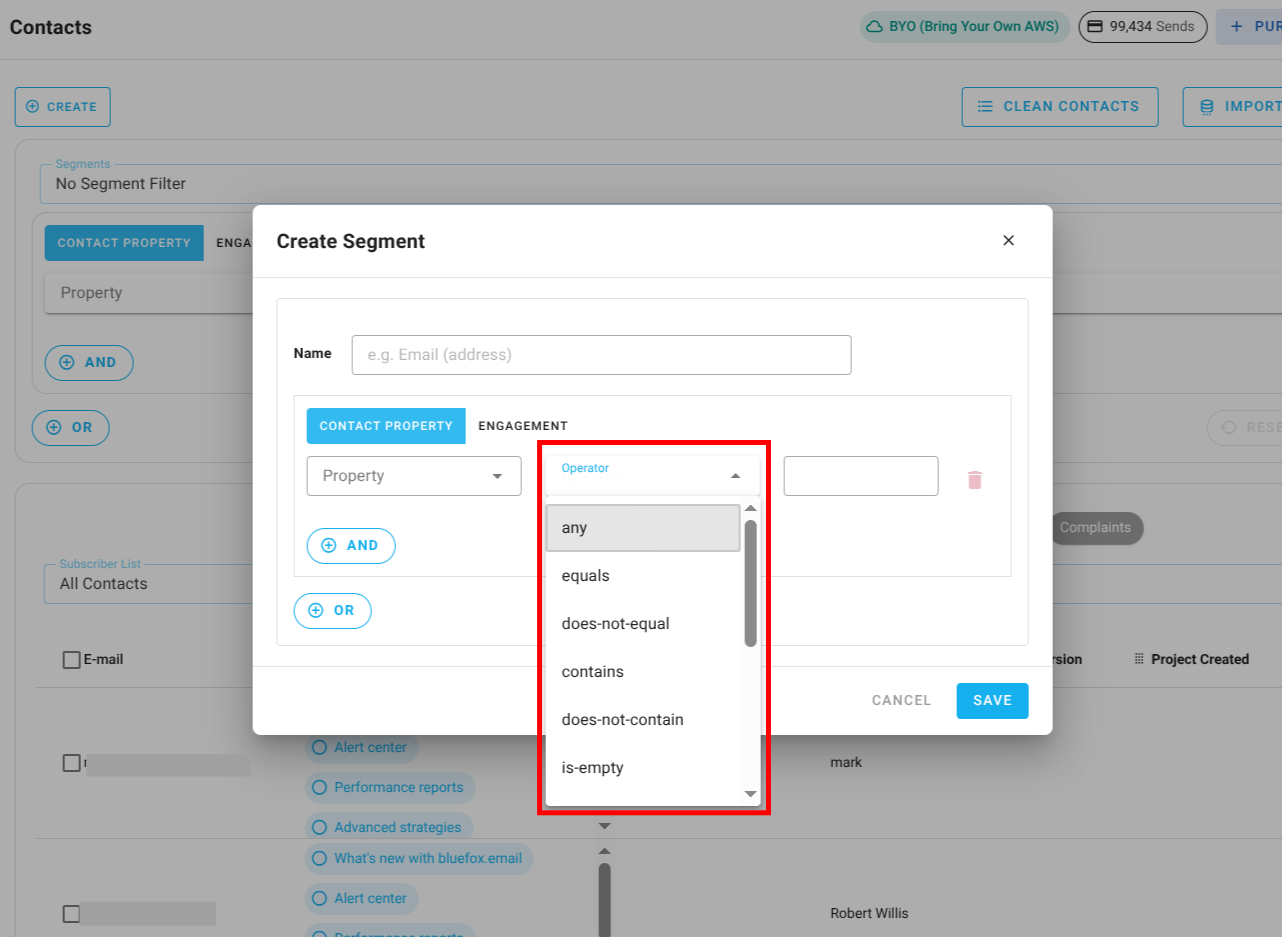Click the credit card Sends icon
Viewport: 1282px width, 937px height.
1095,27
